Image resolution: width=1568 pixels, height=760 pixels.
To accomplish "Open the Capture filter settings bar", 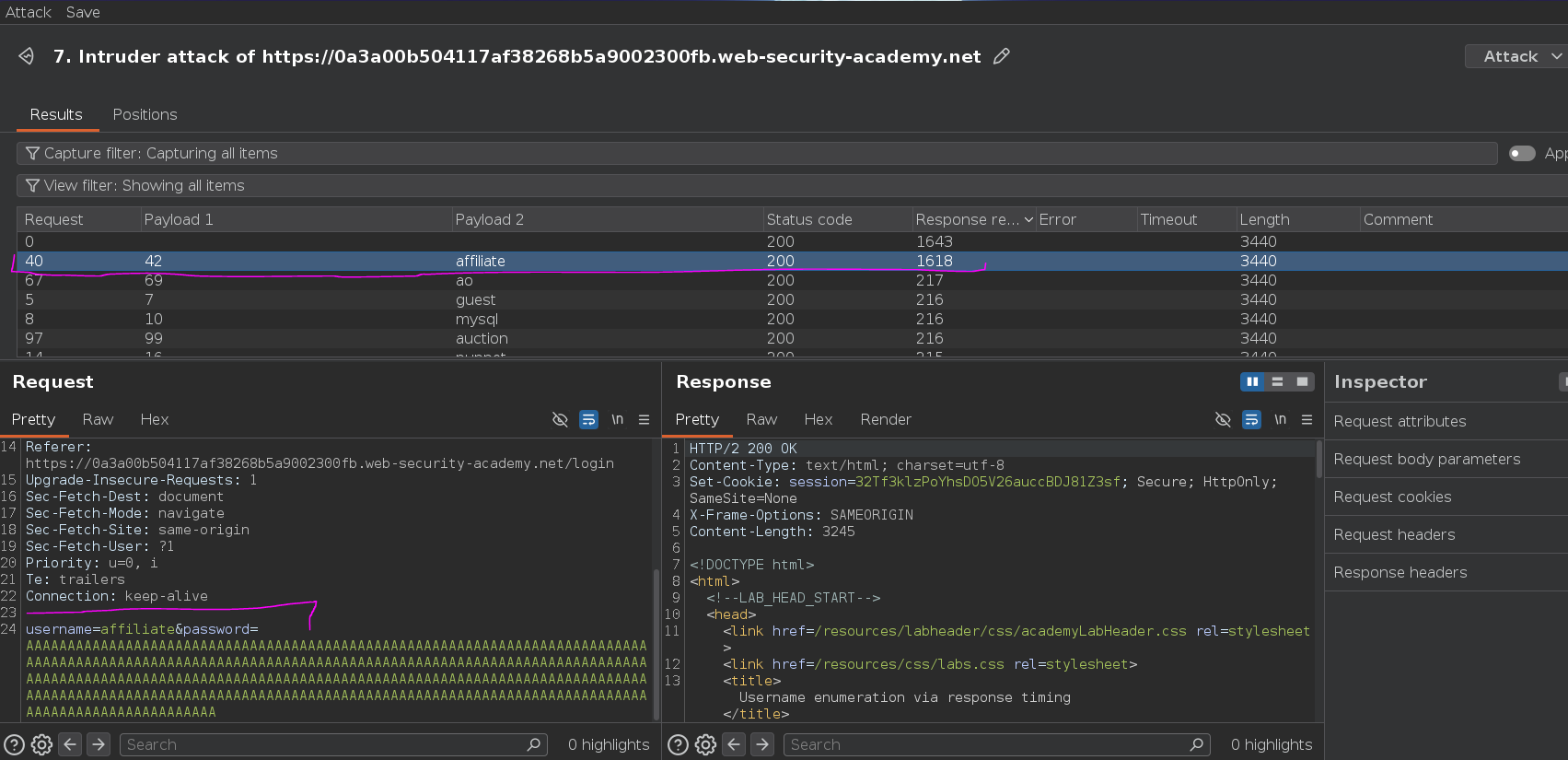I will coord(757,153).
